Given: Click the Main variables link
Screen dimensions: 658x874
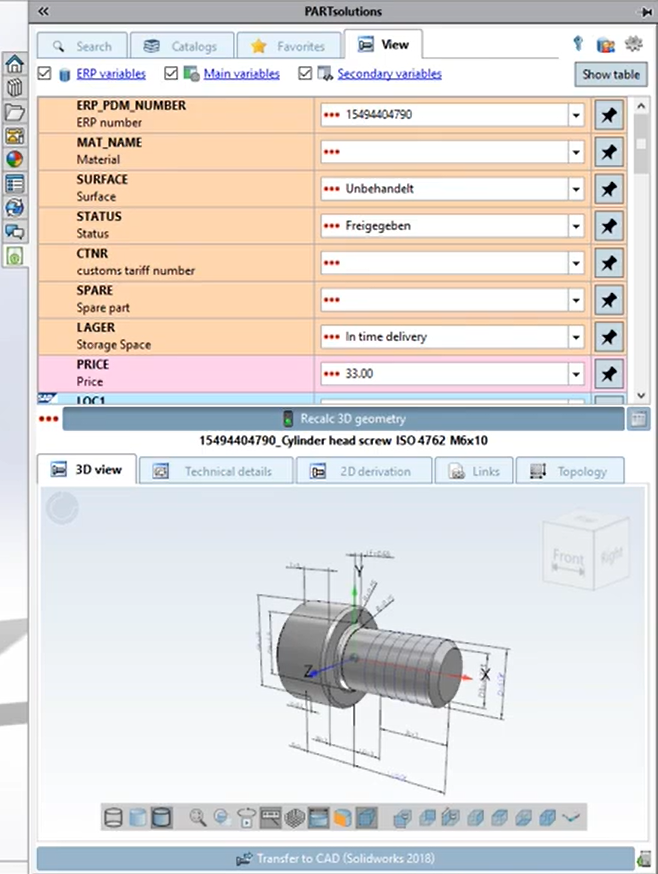Looking at the screenshot, I should click(x=241, y=74).
